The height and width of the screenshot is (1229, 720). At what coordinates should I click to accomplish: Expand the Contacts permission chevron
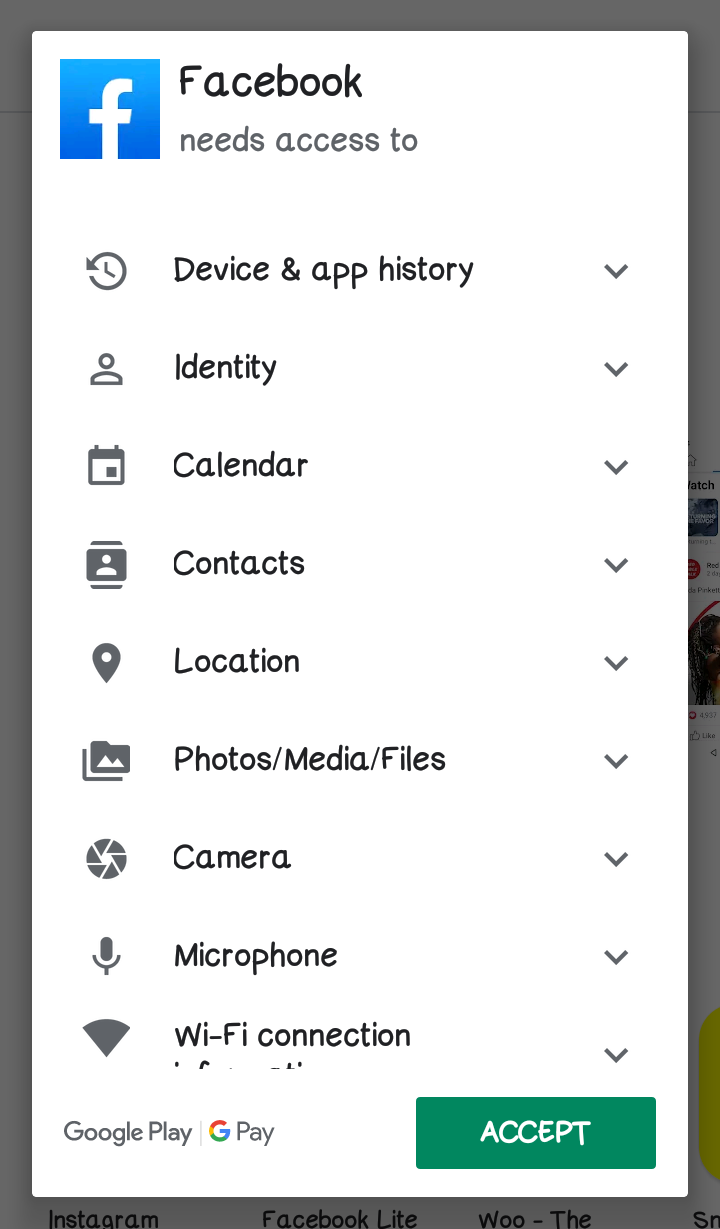tap(616, 564)
